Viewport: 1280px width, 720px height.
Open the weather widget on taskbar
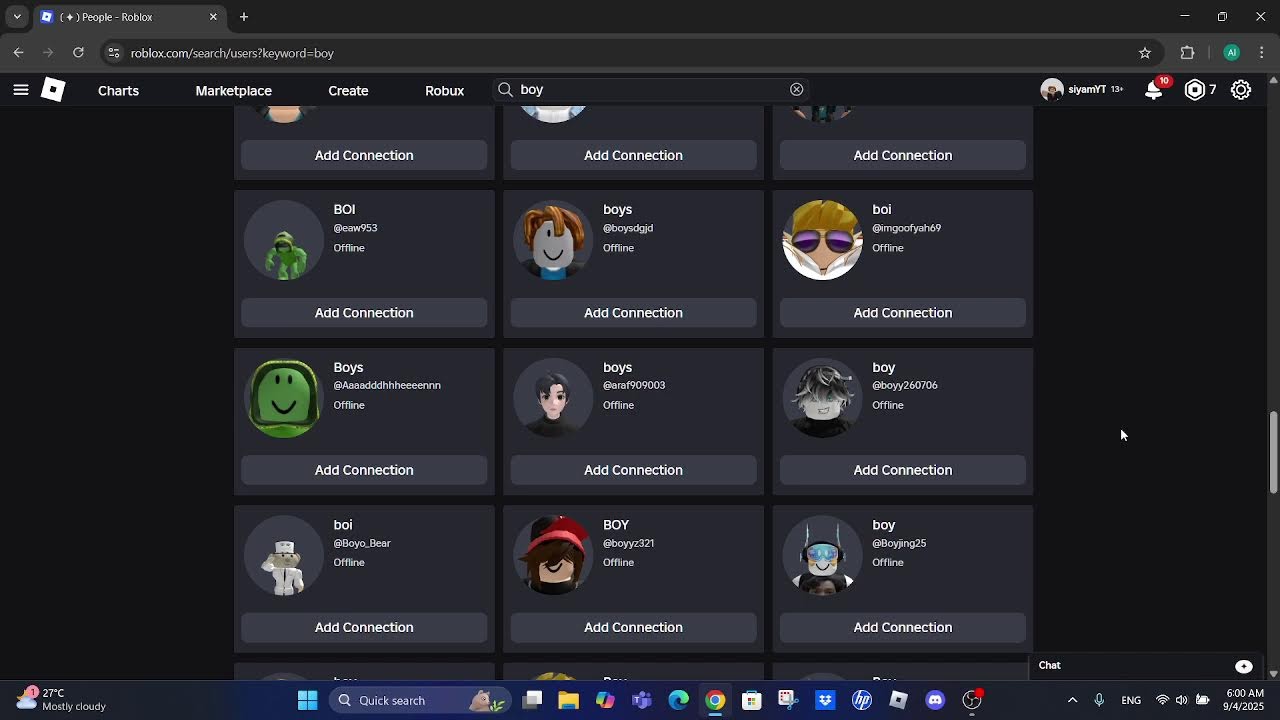[x=62, y=700]
